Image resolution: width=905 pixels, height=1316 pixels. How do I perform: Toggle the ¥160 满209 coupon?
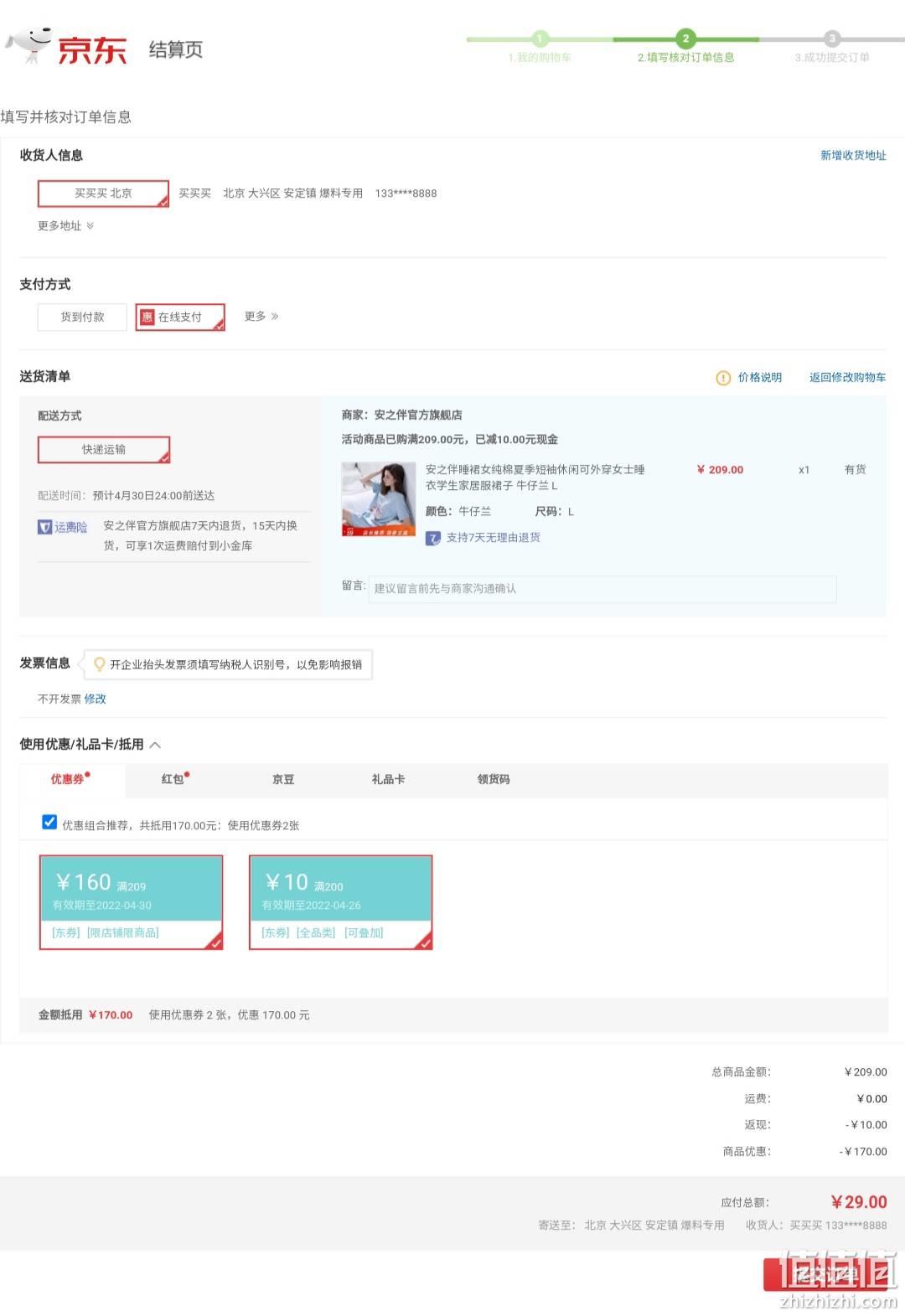pos(132,902)
